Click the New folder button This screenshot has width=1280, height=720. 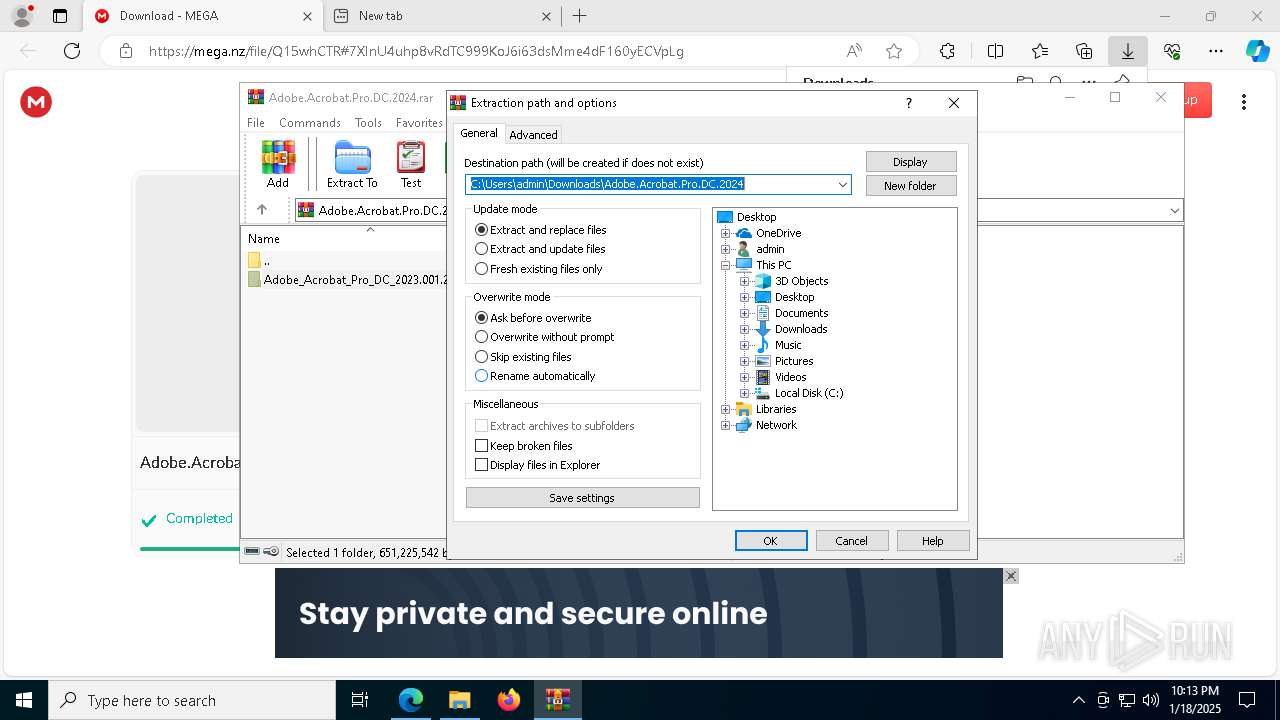click(x=911, y=186)
